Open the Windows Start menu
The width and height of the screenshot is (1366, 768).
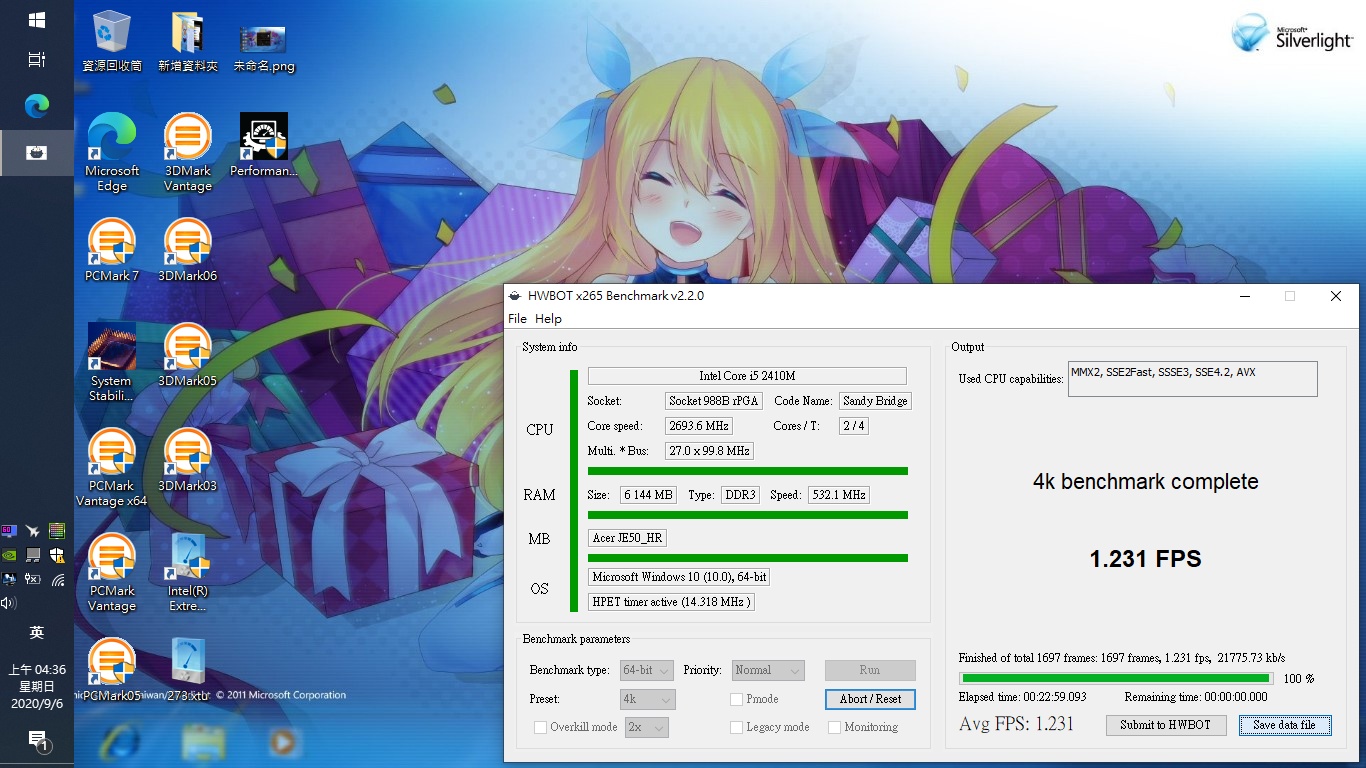pyautogui.click(x=37, y=20)
